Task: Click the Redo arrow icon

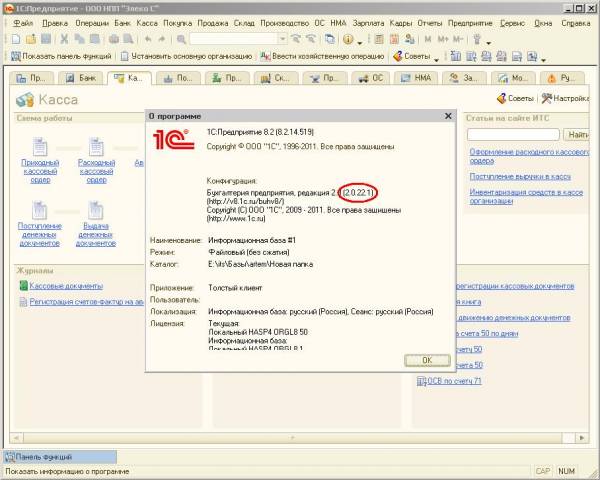Action: (162, 39)
